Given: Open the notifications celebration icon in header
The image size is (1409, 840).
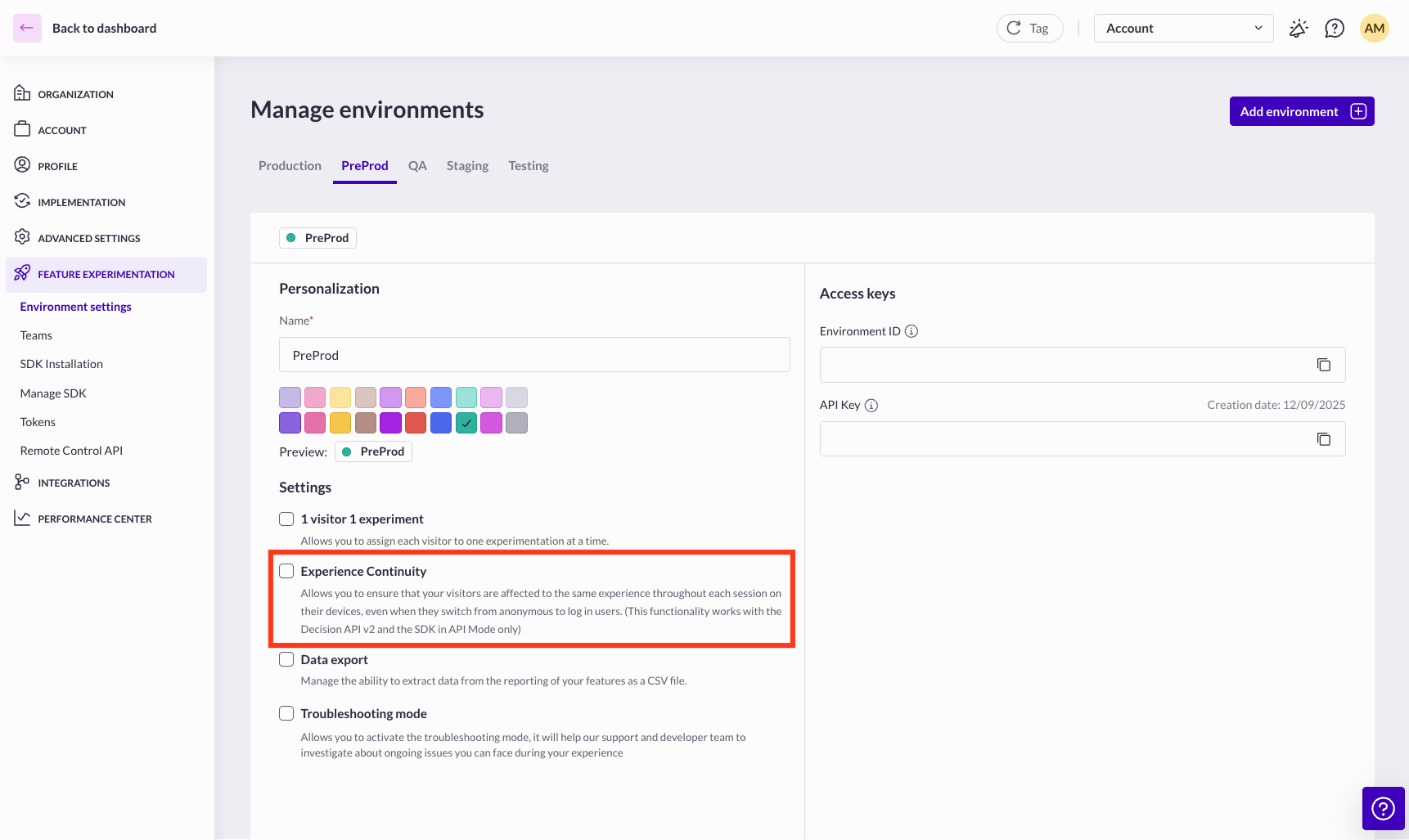Looking at the screenshot, I should tap(1299, 29).
